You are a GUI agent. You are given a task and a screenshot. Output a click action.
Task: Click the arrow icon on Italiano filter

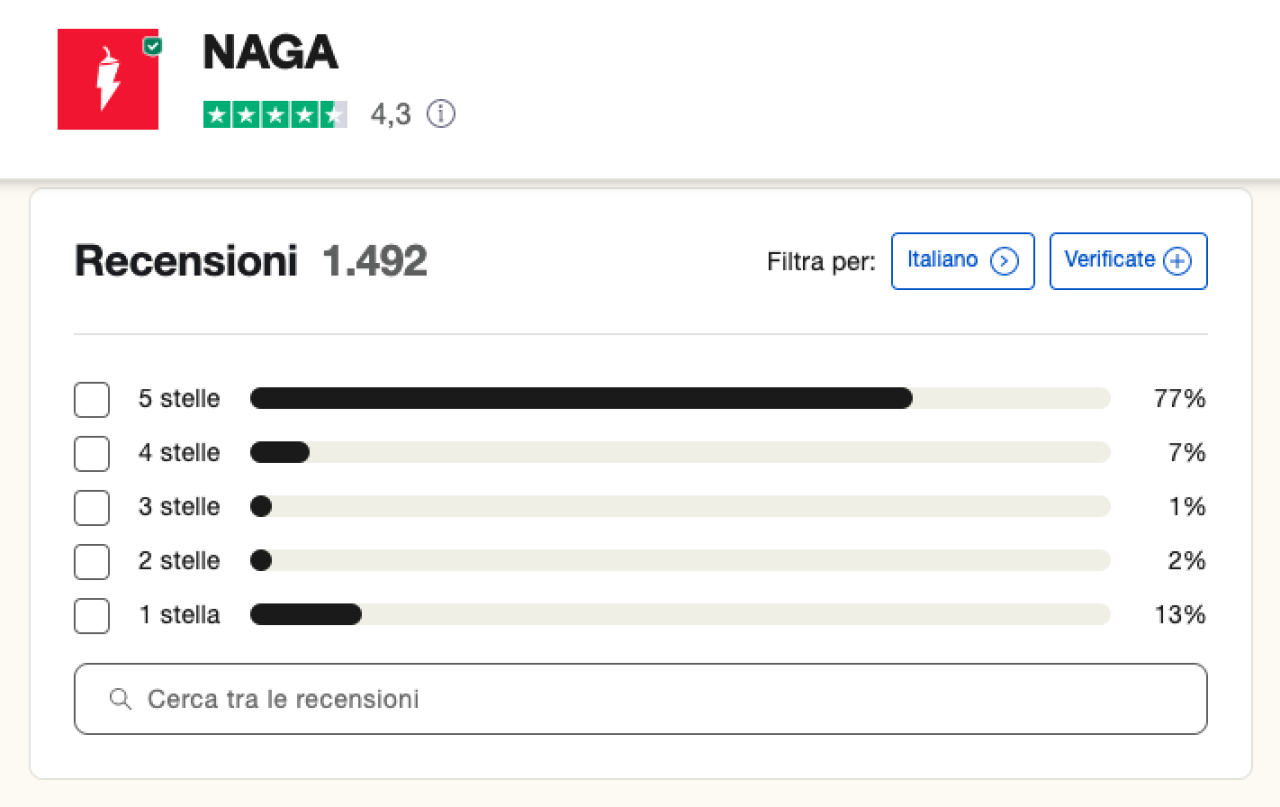click(1003, 261)
